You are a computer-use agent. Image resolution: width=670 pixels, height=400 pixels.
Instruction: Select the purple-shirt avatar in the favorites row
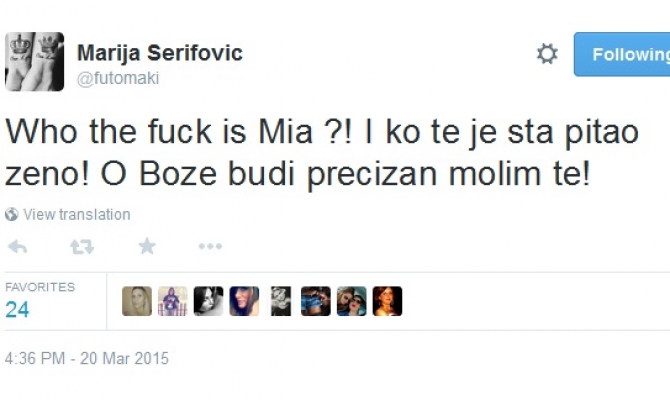pyautogui.click(x=173, y=301)
